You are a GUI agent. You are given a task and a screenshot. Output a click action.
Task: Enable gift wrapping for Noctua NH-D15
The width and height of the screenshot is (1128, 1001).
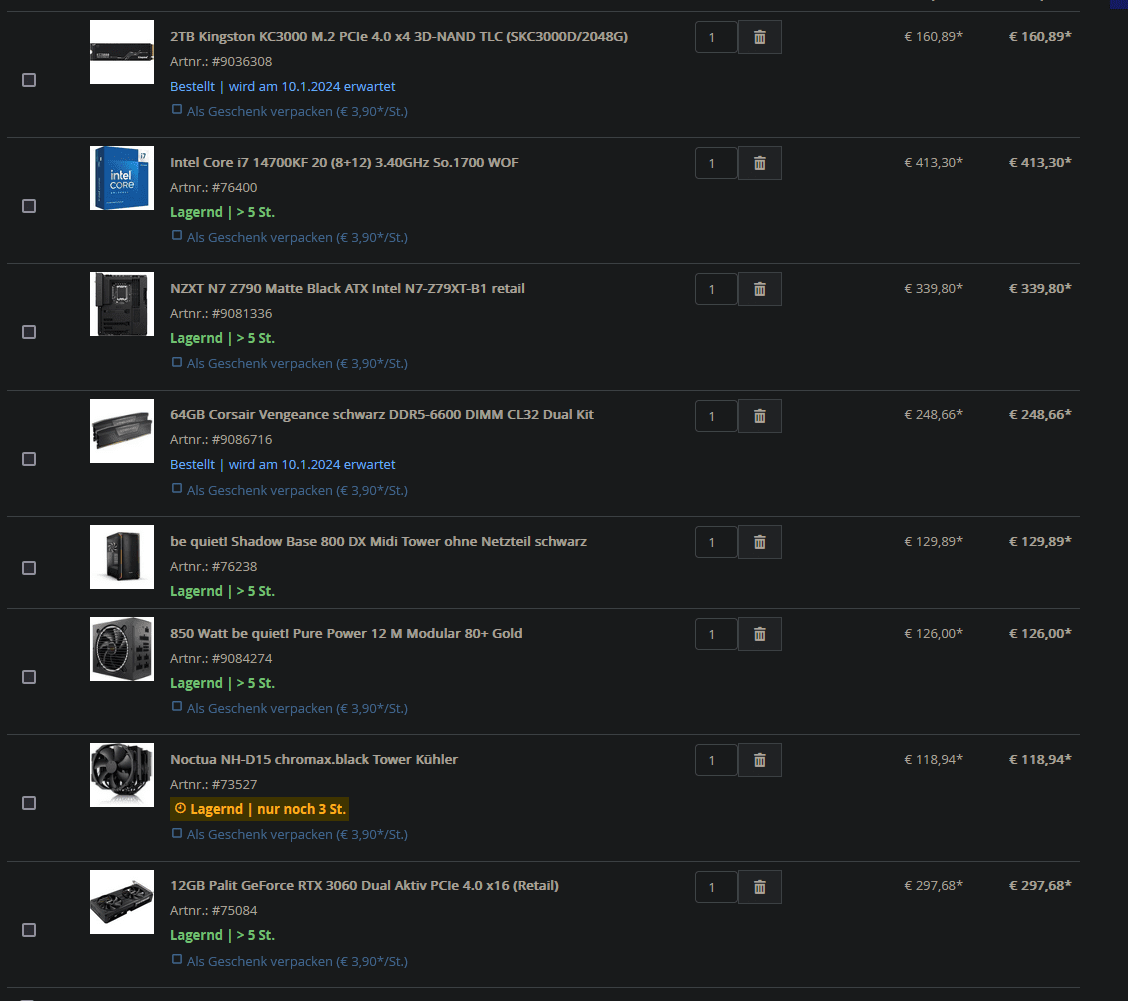[x=177, y=833]
